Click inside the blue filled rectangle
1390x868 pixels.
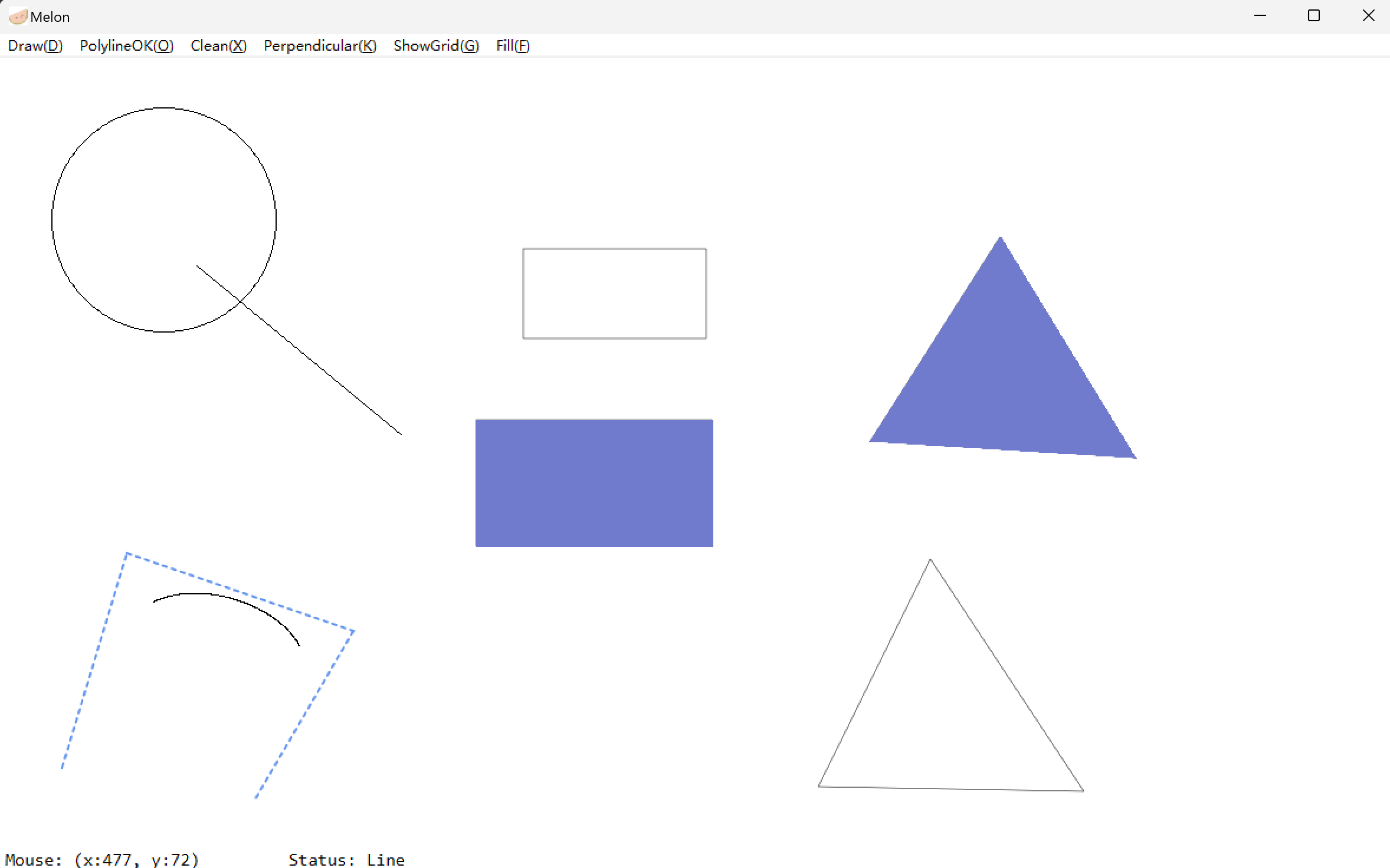tap(594, 483)
